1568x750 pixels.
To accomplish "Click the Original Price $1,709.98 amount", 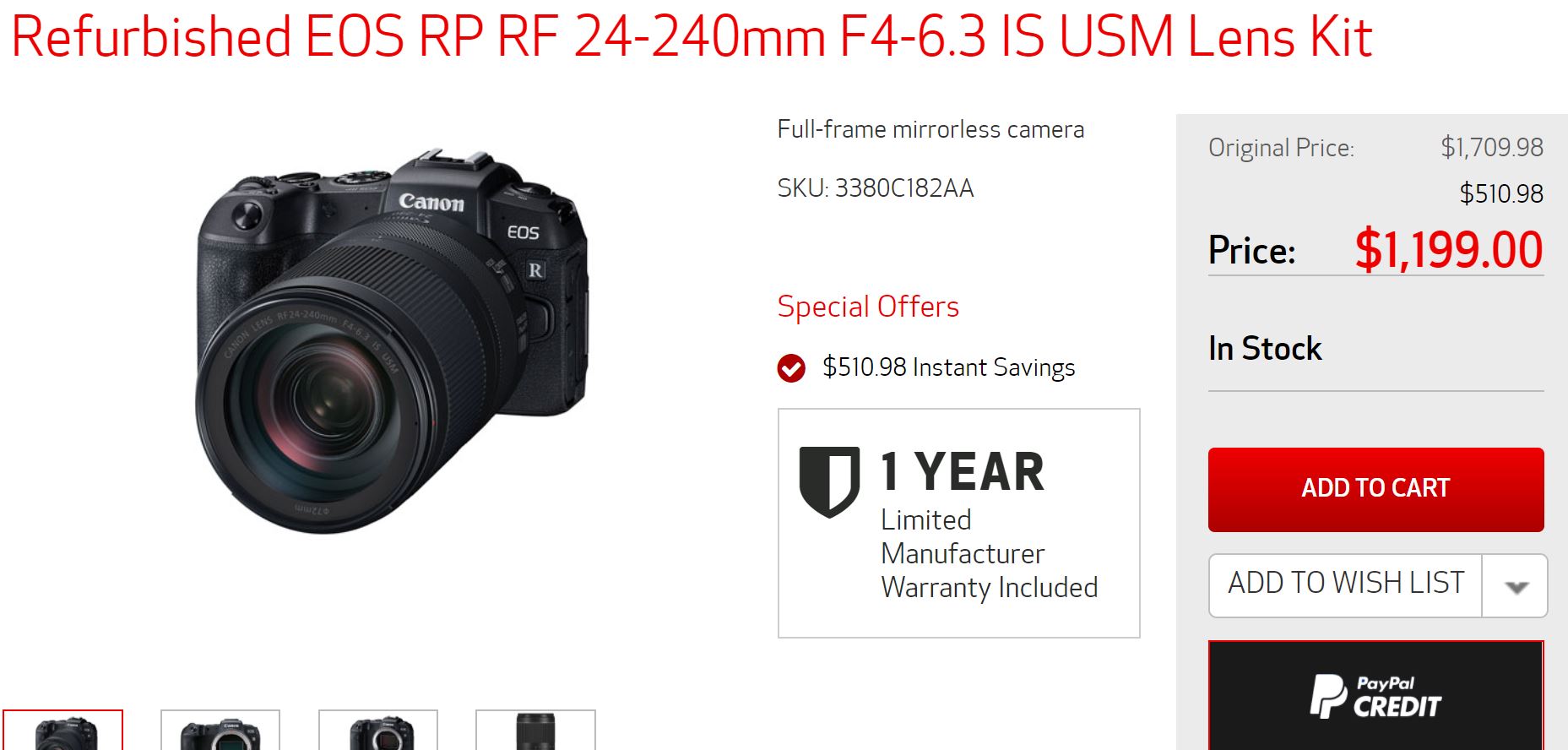I will click(1491, 147).
